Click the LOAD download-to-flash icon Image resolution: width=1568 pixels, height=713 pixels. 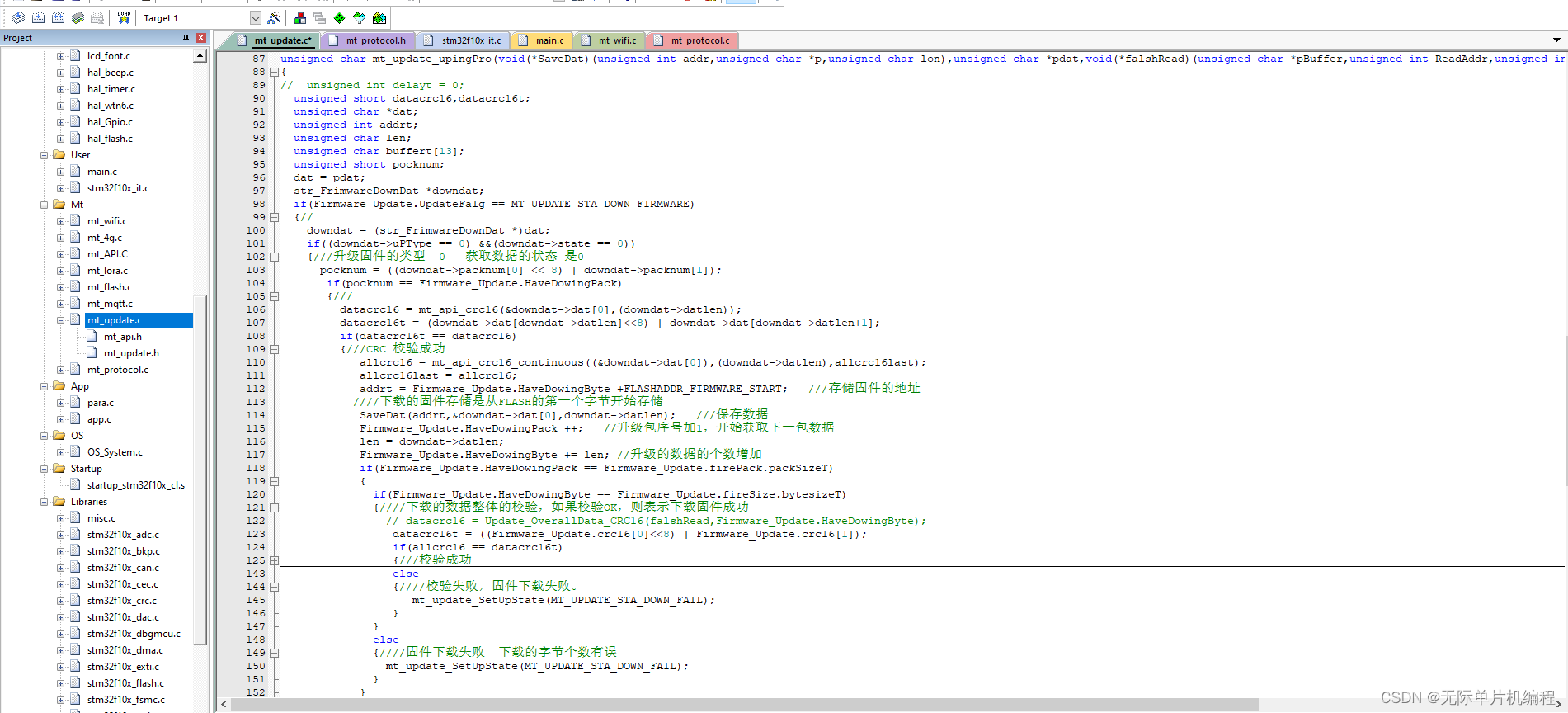tap(124, 17)
